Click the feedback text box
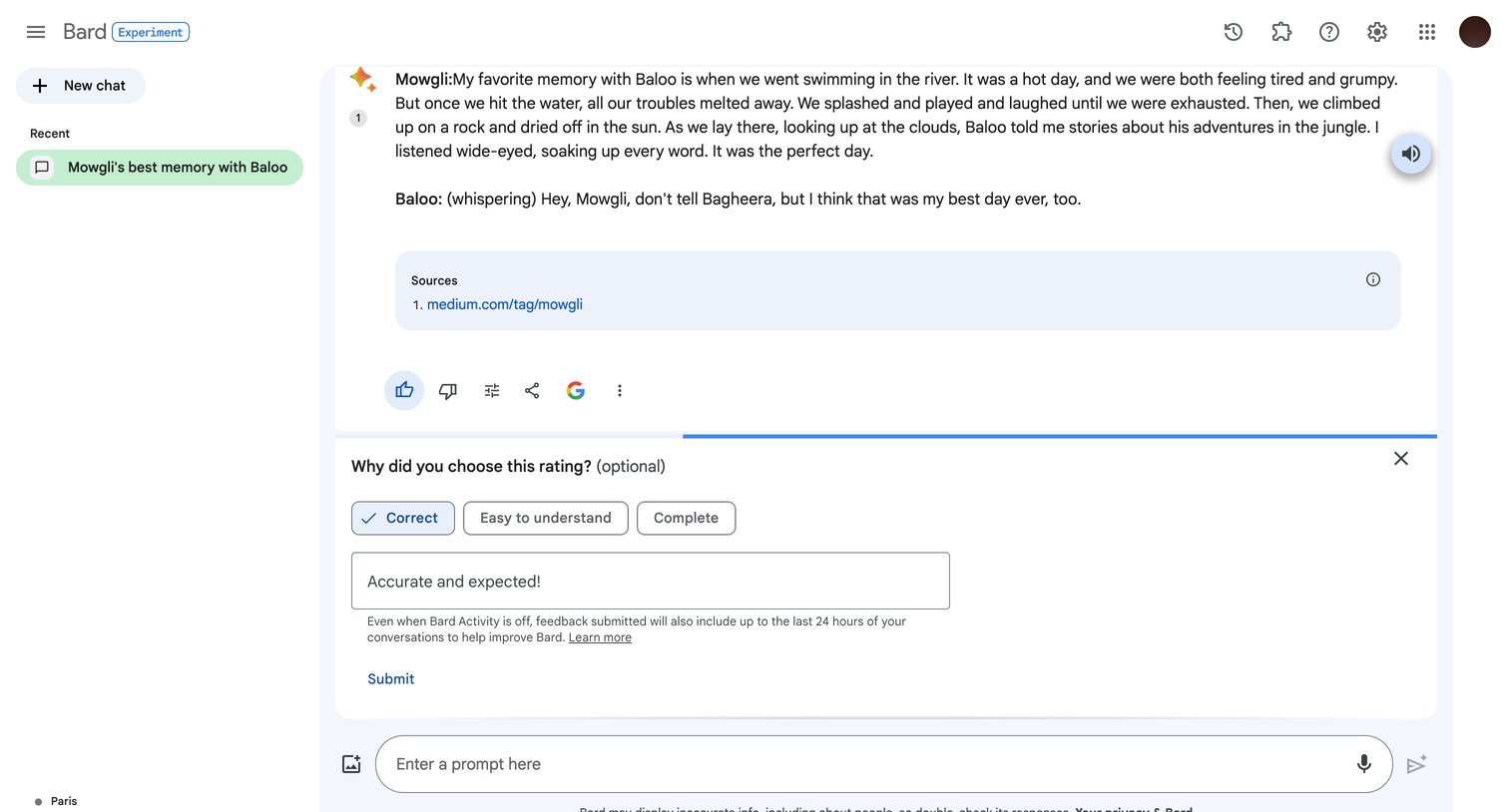The height and width of the screenshot is (812, 1509). coord(651,581)
